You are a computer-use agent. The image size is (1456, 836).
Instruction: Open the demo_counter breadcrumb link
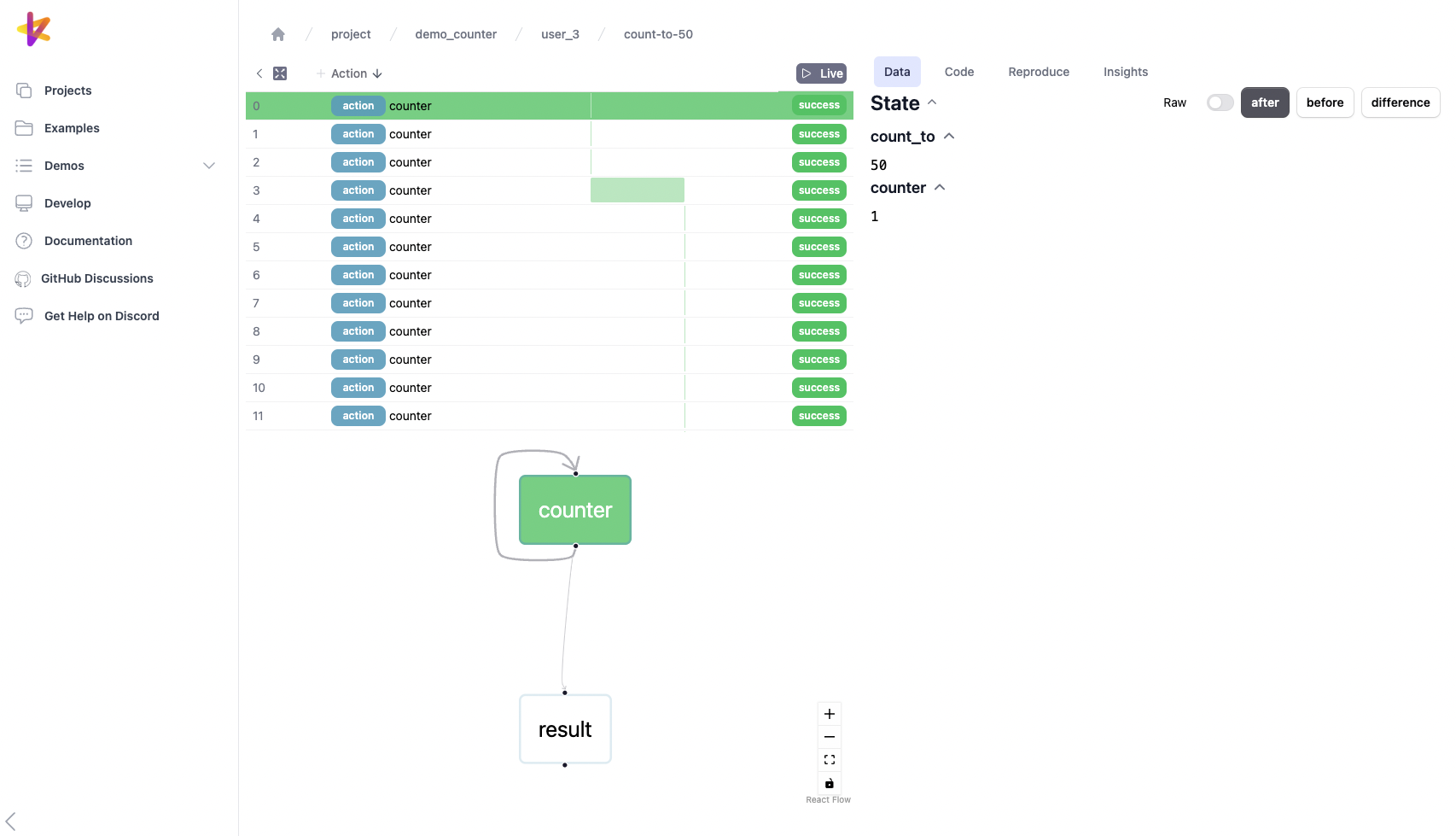tap(456, 34)
